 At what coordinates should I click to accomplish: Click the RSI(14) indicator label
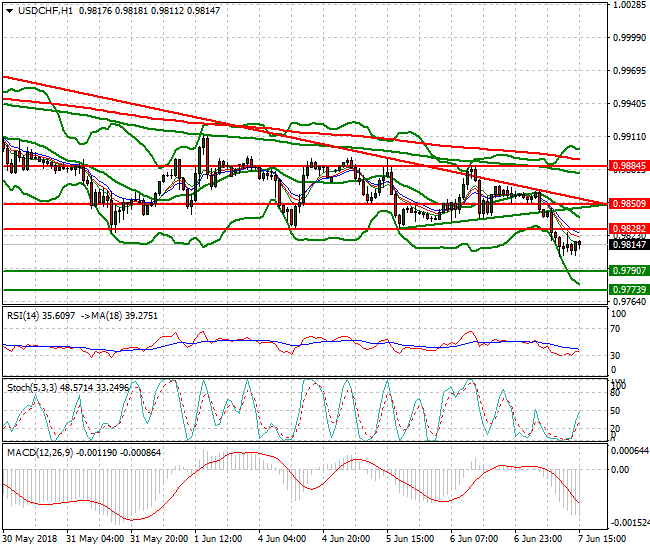pos(23,316)
